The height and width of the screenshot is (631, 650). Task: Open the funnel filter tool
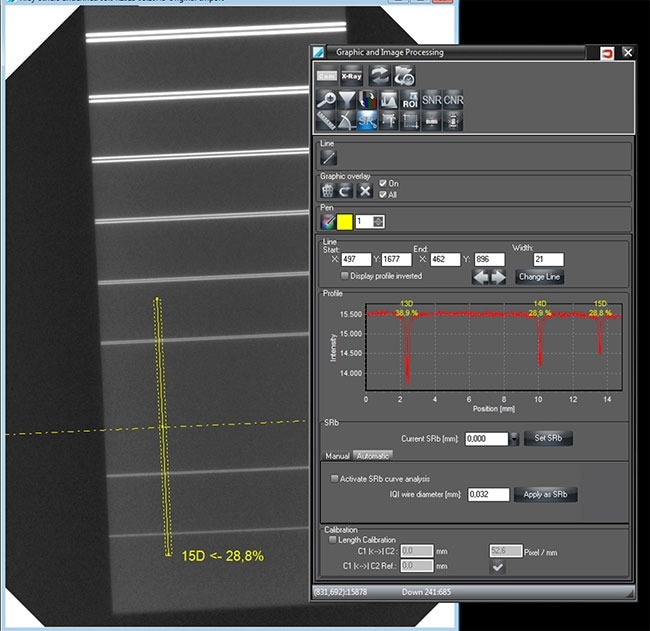point(347,100)
